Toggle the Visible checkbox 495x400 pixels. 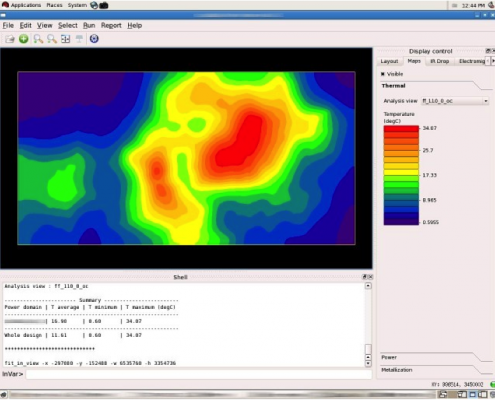click(383, 74)
